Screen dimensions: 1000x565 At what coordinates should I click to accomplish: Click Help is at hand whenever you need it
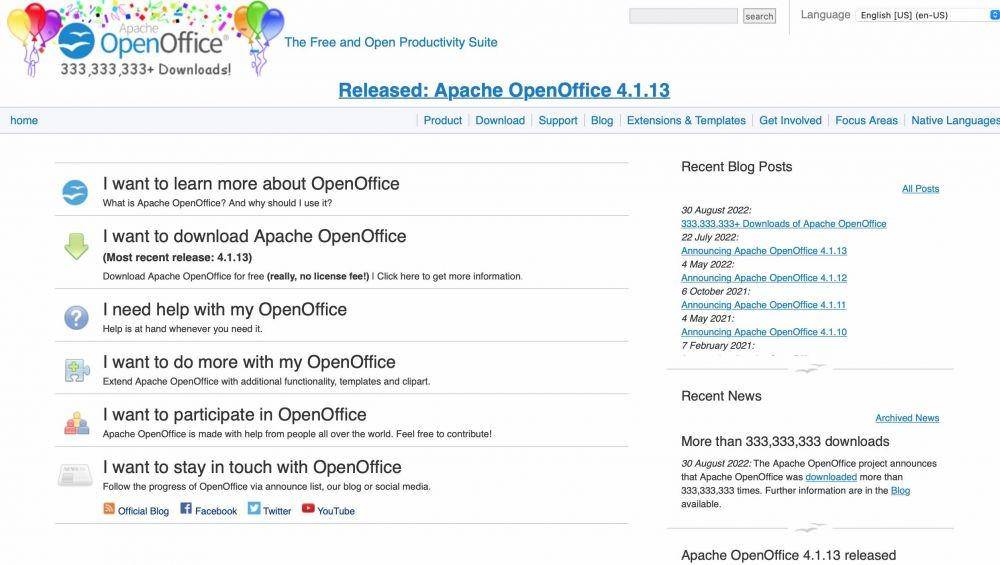[x=182, y=329]
